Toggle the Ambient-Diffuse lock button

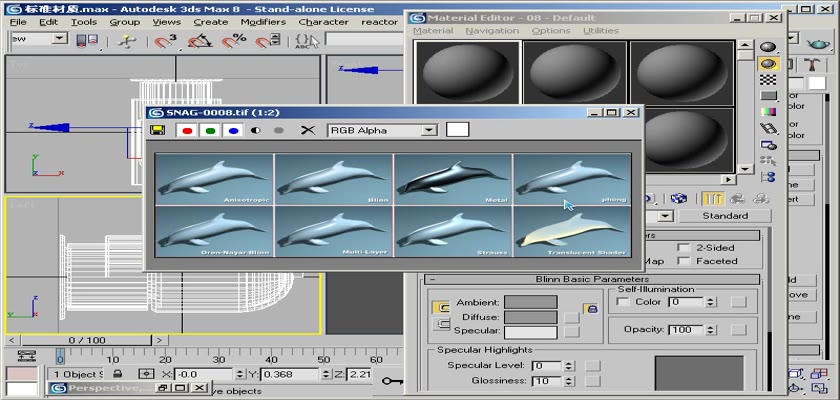coord(441,307)
